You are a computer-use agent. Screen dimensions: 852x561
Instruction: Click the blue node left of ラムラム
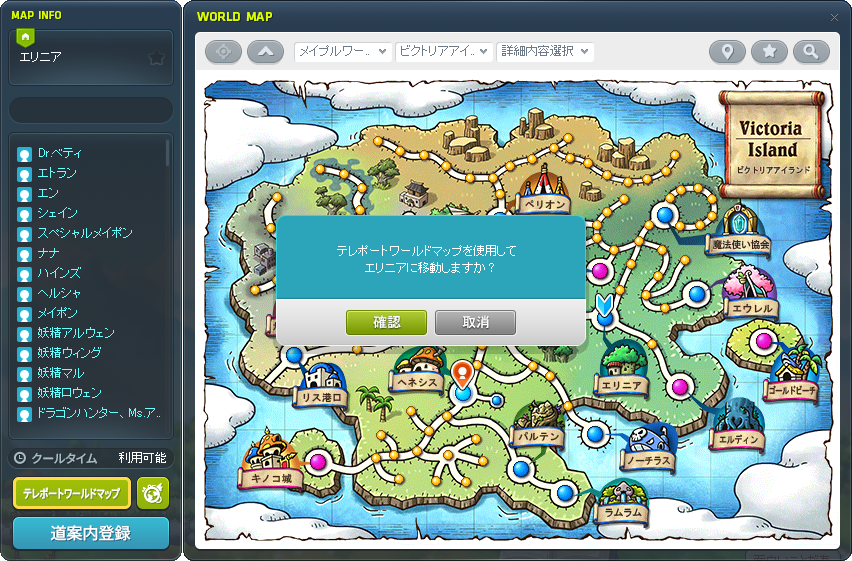pos(565,493)
